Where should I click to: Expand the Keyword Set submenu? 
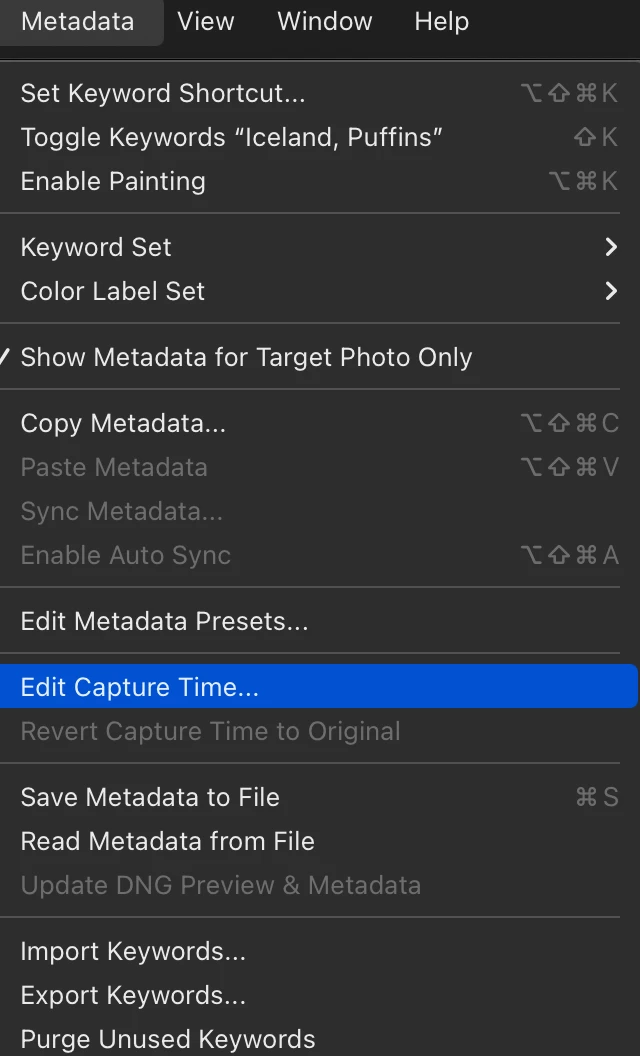click(x=96, y=247)
